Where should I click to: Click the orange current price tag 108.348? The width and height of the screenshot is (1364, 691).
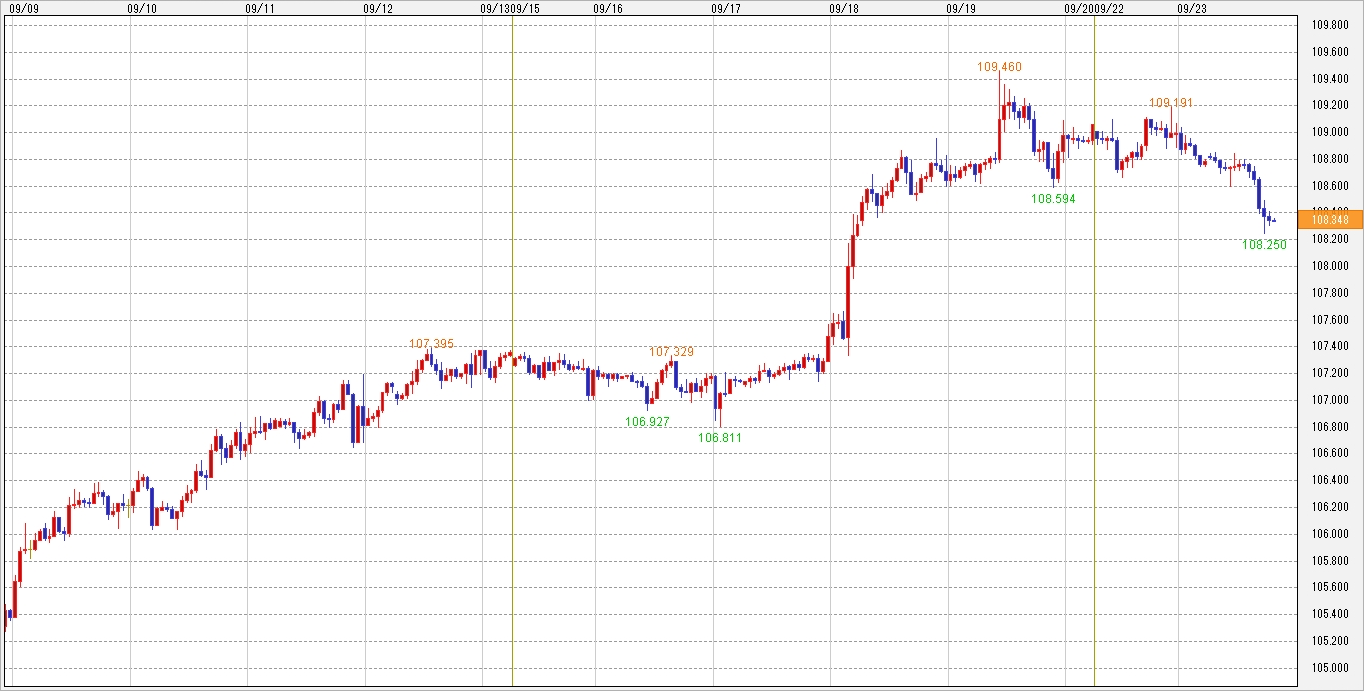[1329, 219]
